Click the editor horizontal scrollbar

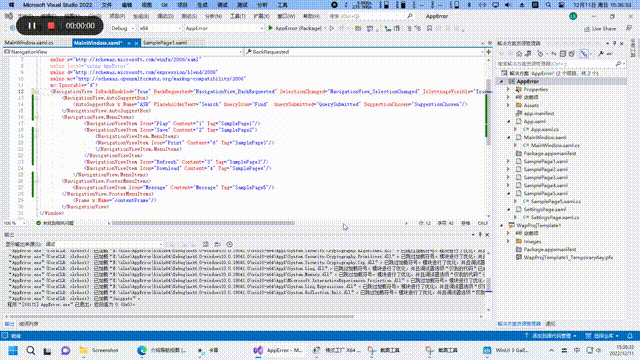pos(203,223)
